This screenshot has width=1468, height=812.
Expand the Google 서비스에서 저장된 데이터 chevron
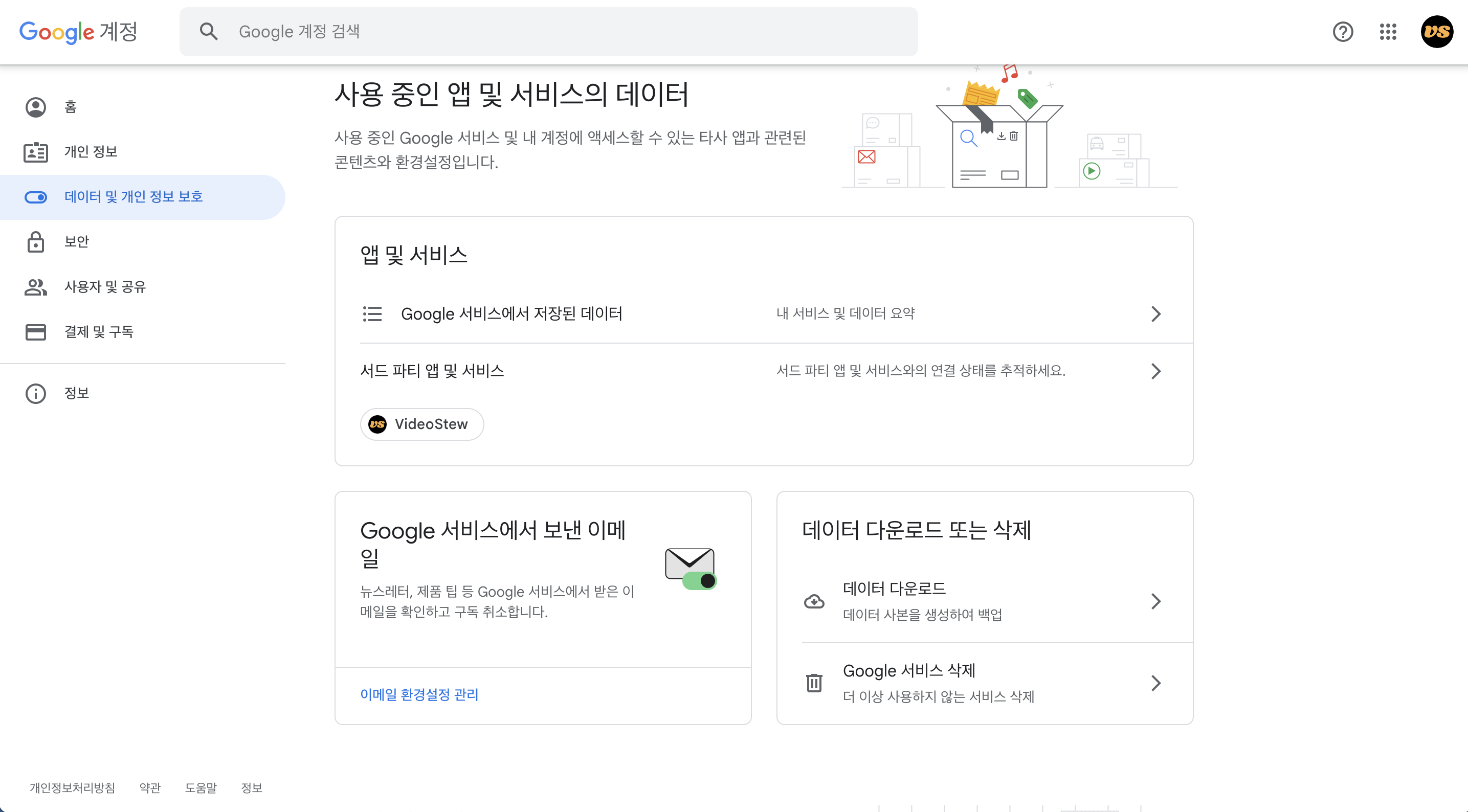(x=1155, y=313)
